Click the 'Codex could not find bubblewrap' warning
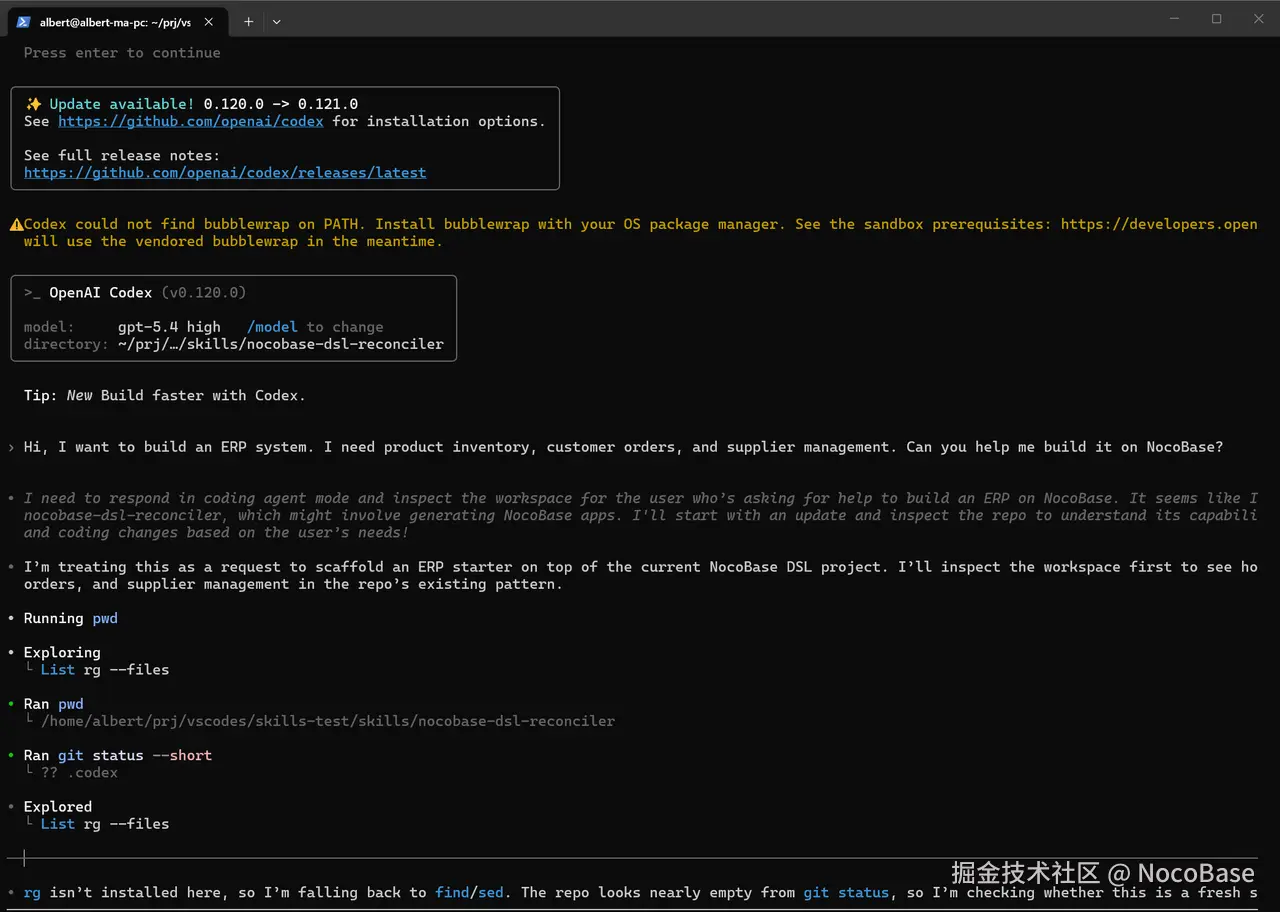The image size is (1280, 912). tap(640, 233)
